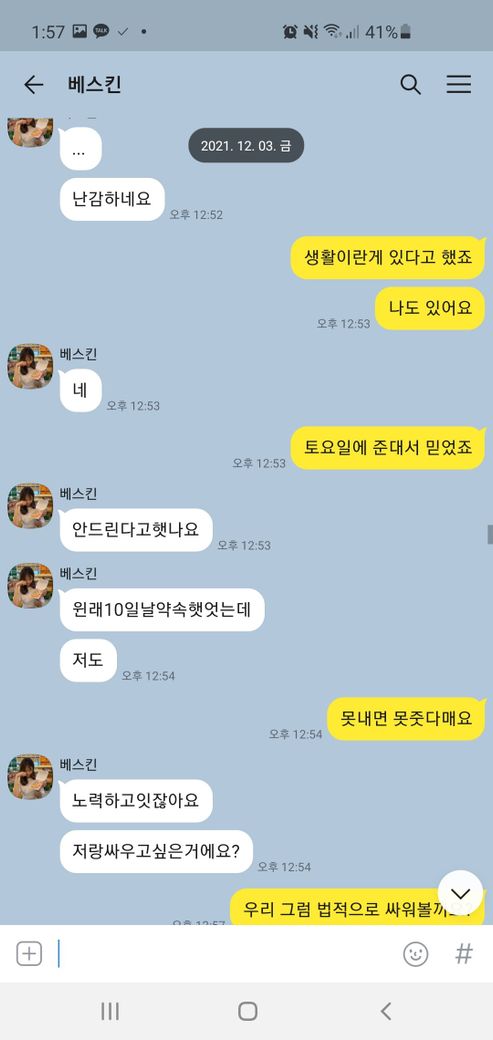The height and width of the screenshot is (1040, 493).
Task: Go back using the top-left arrow
Action: 33,85
